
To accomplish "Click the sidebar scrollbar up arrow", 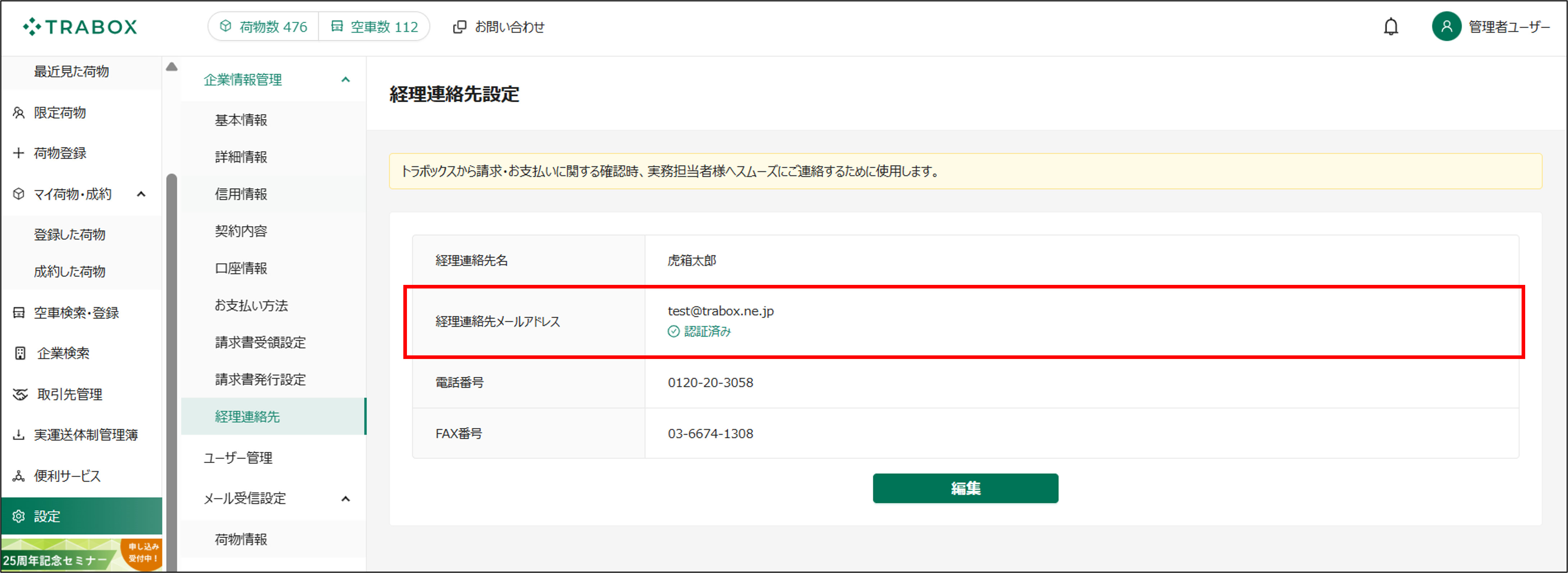I will tap(172, 66).
